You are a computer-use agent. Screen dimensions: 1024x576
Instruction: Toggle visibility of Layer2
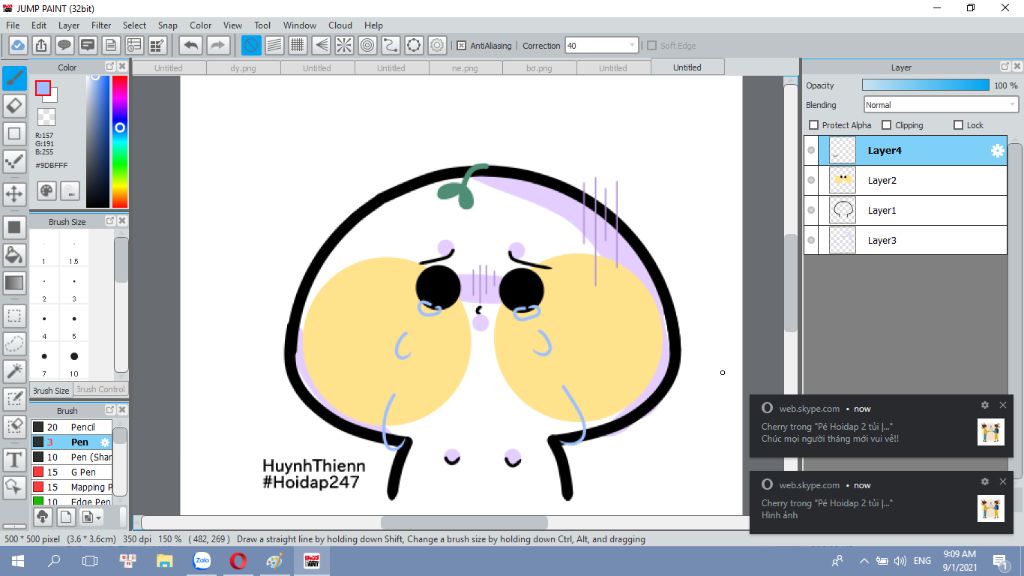(811, 180)
